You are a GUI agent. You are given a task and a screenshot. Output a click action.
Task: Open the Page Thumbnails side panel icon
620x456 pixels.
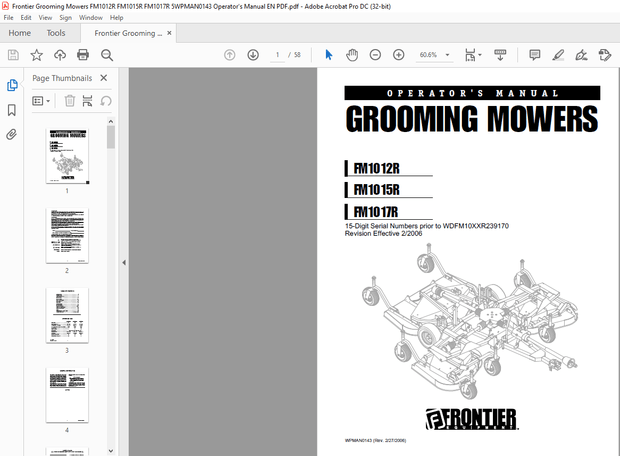coord(12,85)
